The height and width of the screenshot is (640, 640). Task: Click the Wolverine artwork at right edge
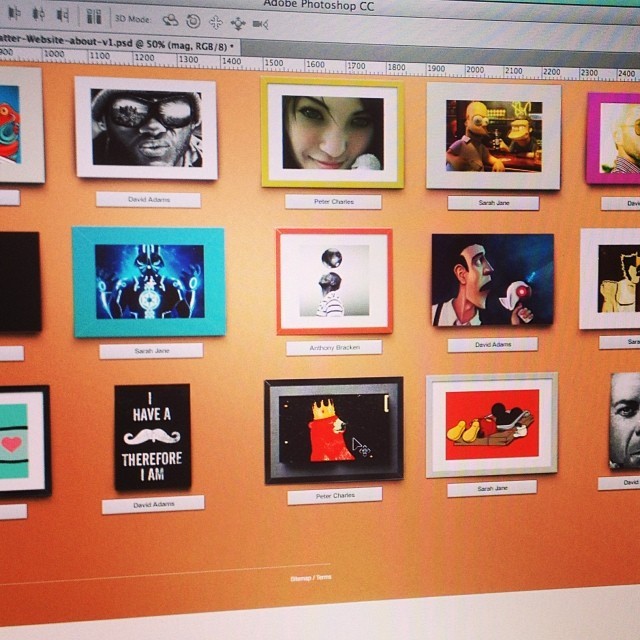(610, 279)
